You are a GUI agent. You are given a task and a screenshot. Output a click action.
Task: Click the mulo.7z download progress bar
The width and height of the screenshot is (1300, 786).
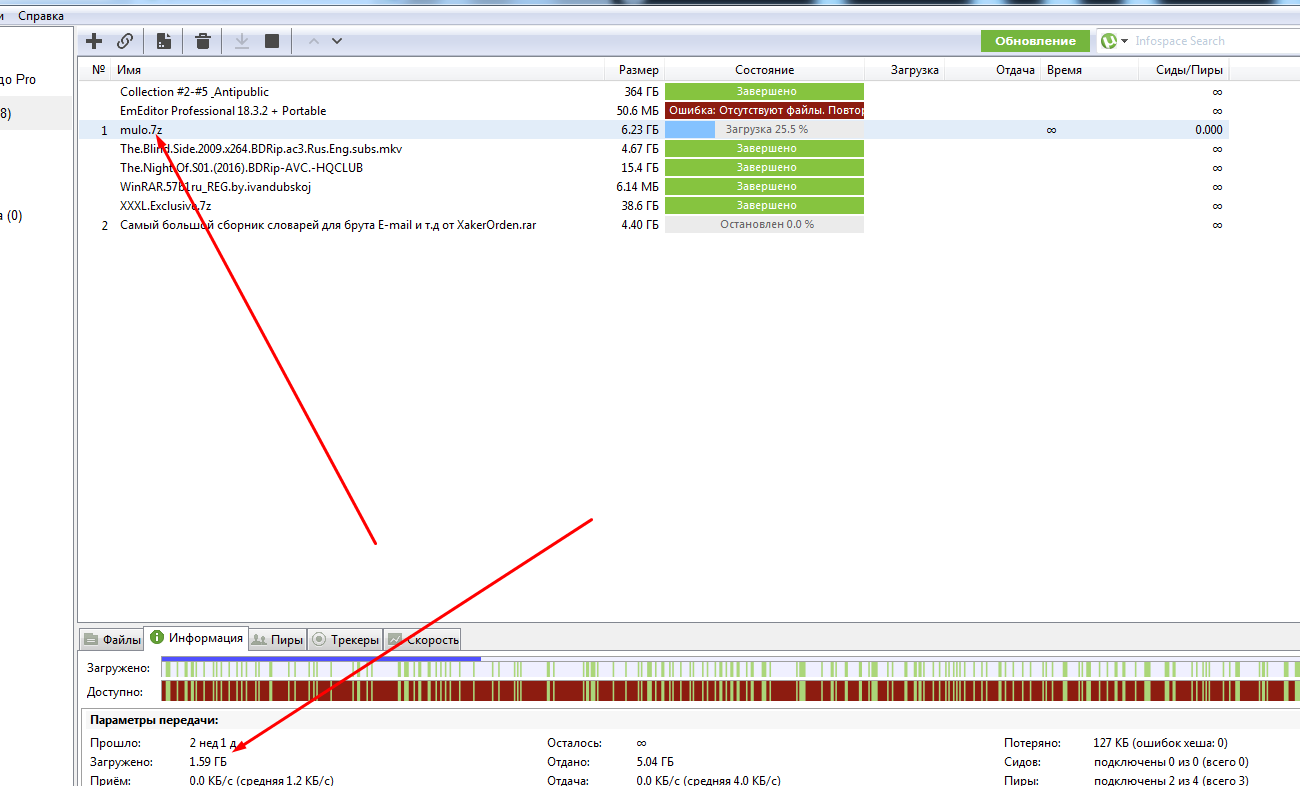pos(764,130)
